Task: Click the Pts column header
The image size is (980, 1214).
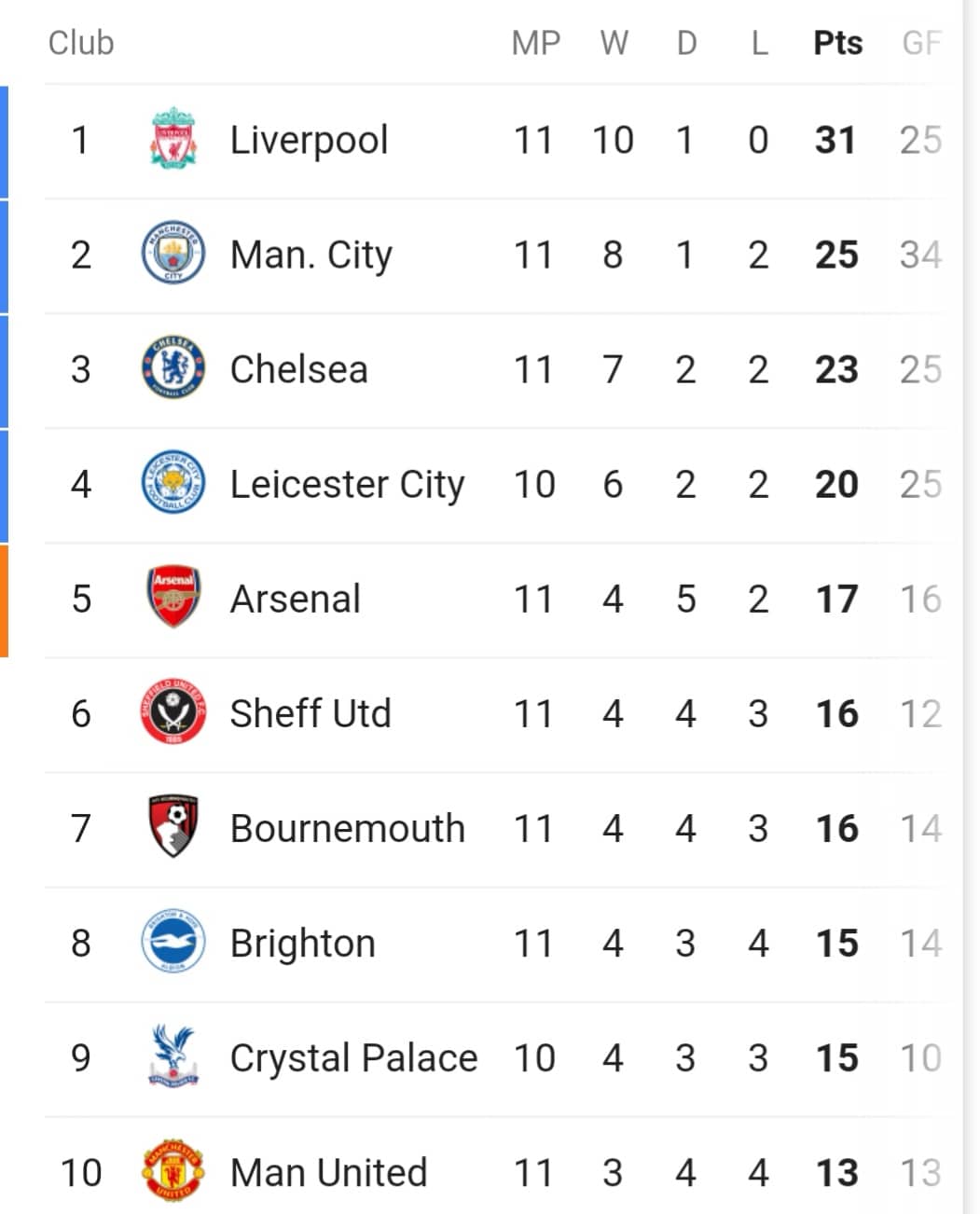Action: [x=837, y=43]
